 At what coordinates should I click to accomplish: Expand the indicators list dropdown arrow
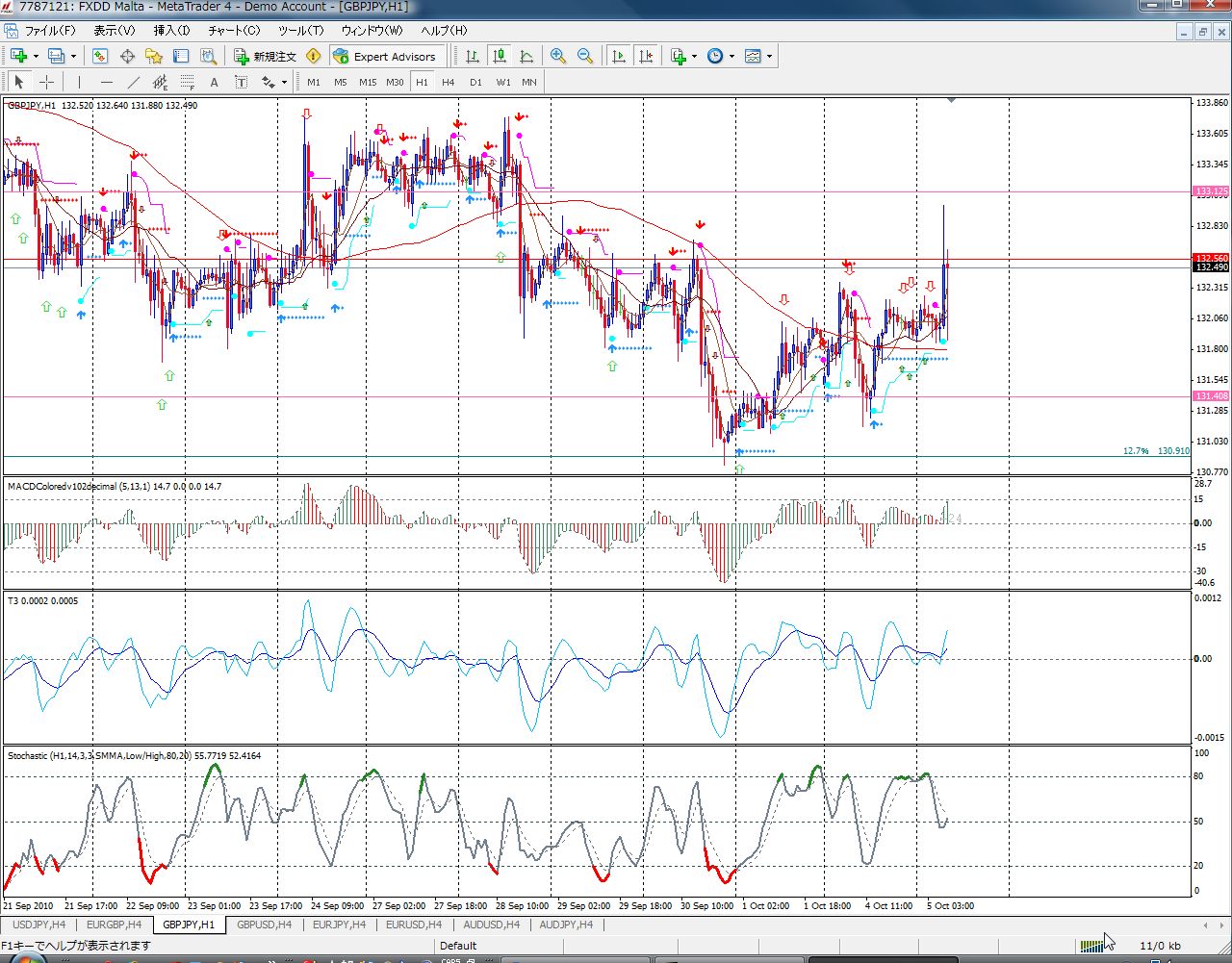coord(694,57)
